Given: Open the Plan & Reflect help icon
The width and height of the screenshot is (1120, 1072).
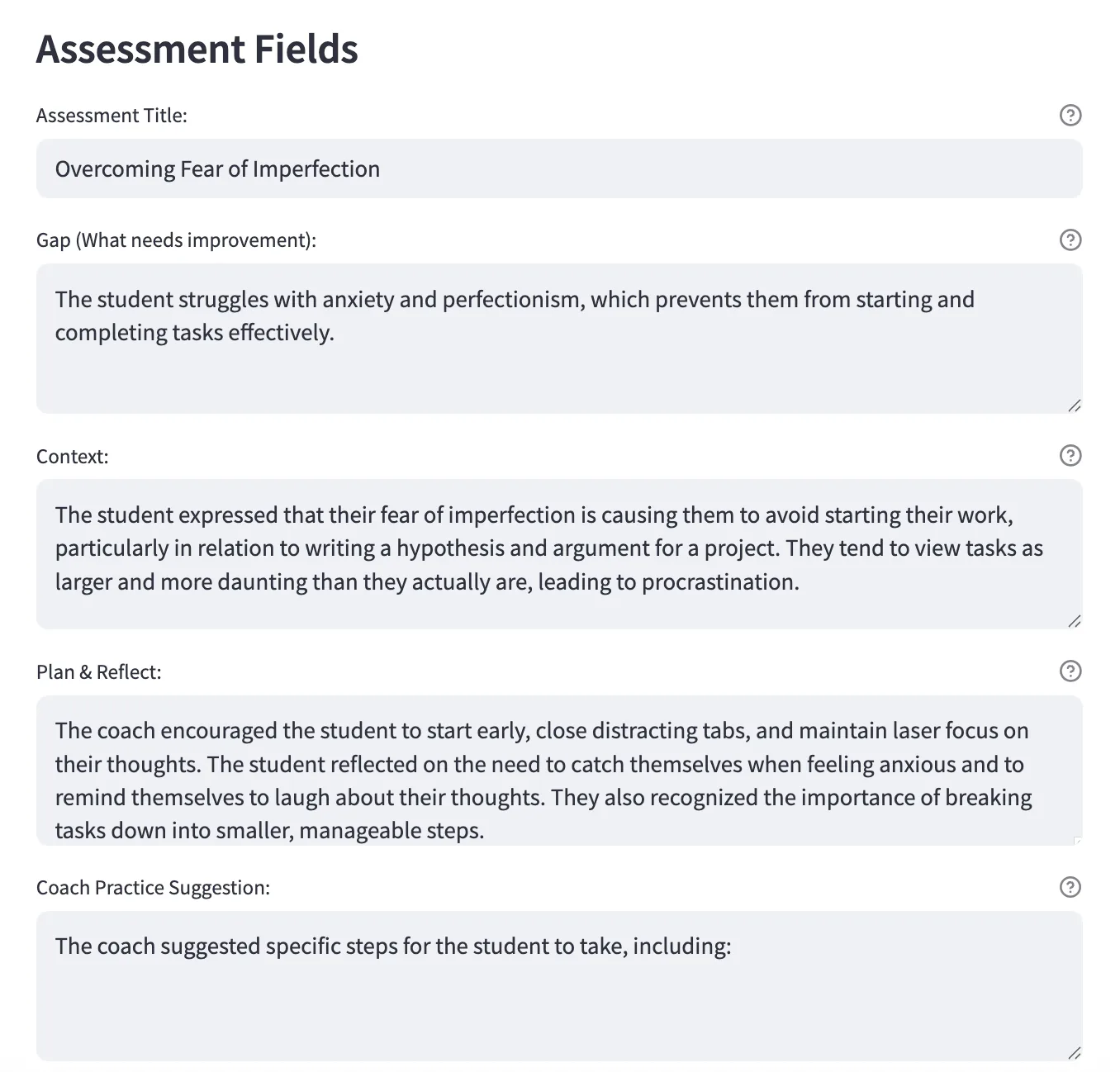Looking at the screenshot, I should point(1070,671).
